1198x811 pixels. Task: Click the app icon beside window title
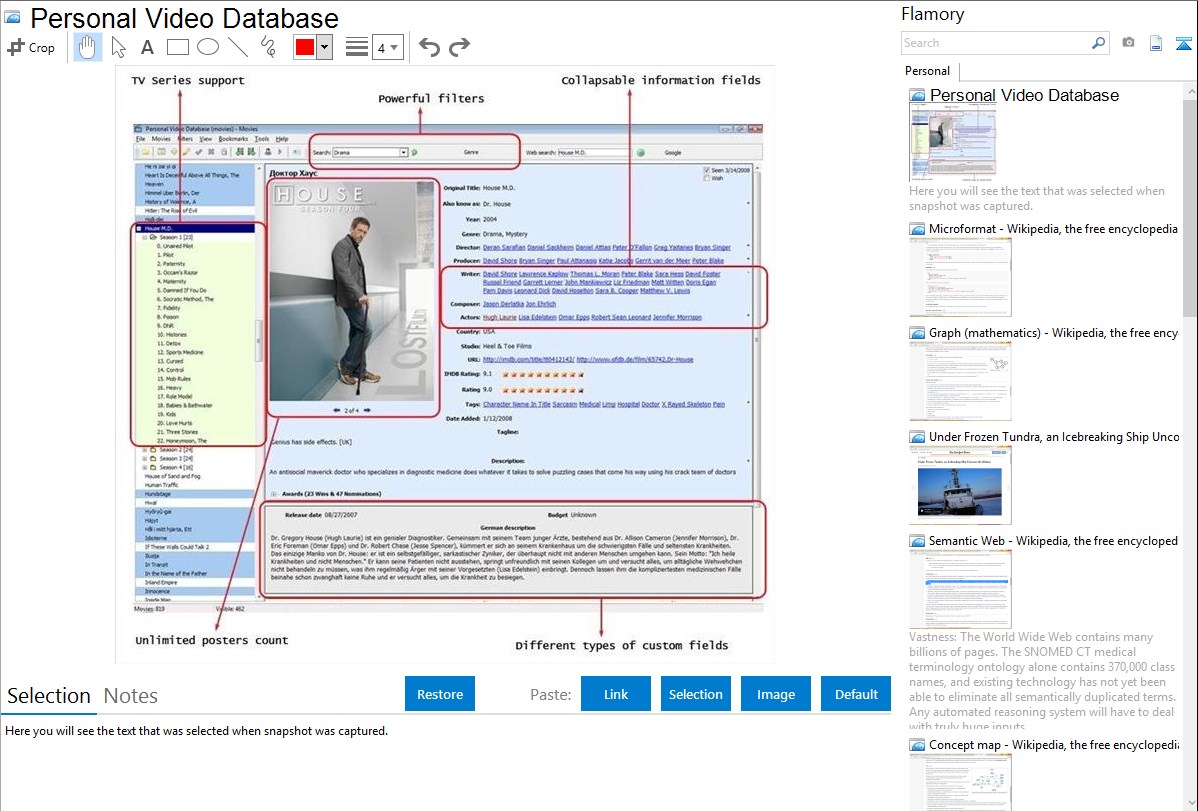coord(12,17)
